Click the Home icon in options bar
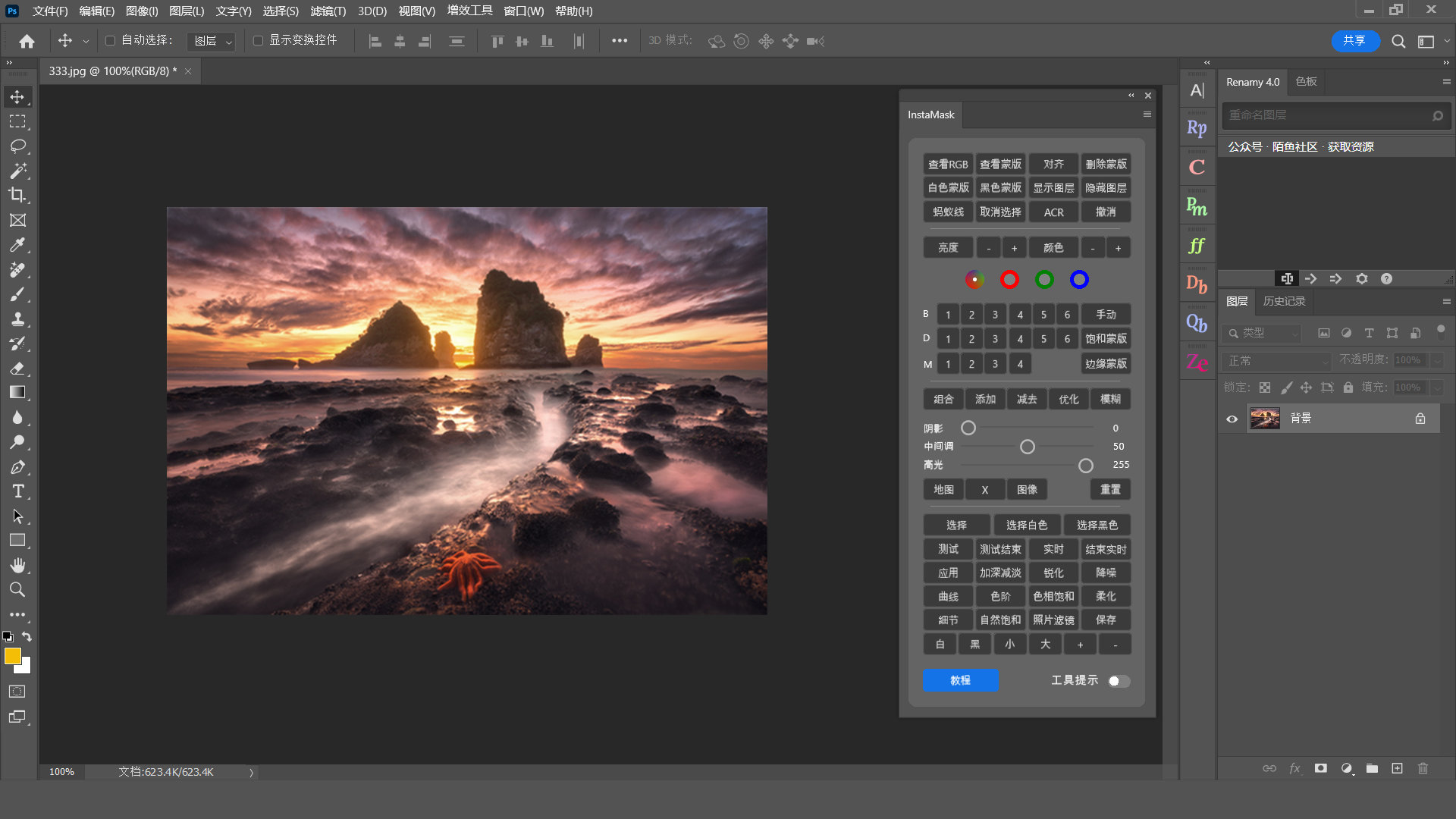 click(x=27, y=41)
